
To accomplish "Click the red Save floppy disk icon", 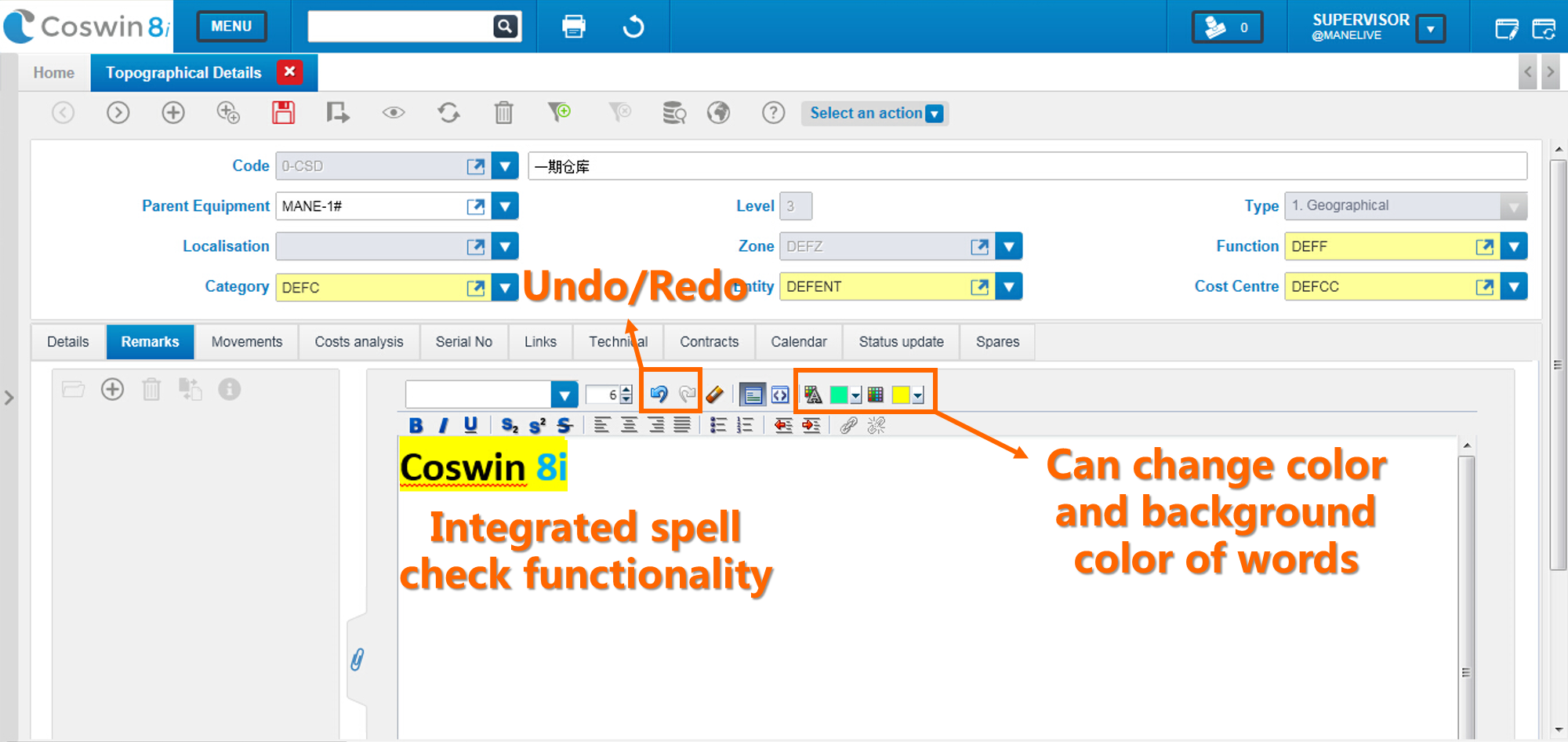I will tap(283, 113).
